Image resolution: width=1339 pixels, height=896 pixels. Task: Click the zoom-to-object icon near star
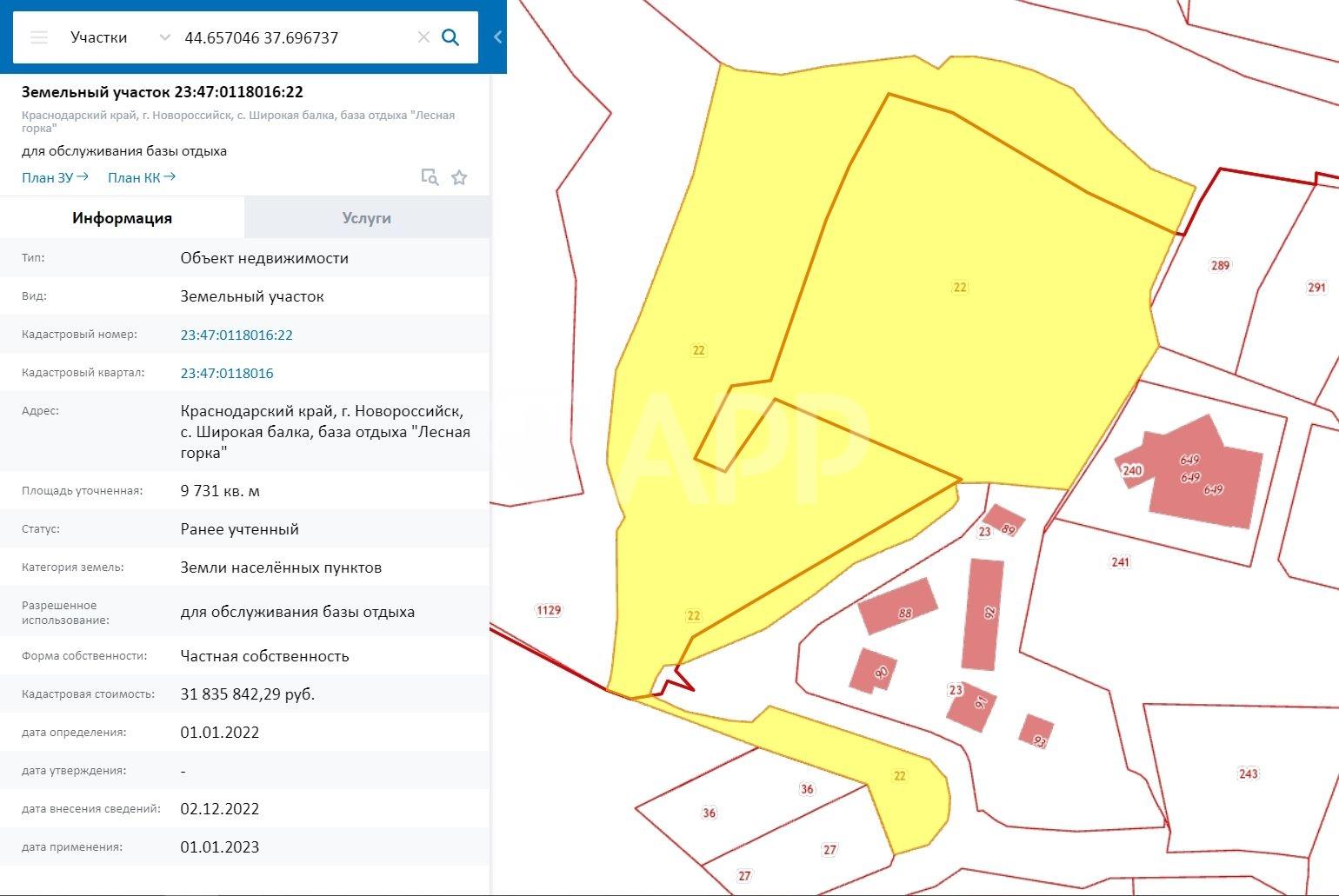pyautogui.click(x=430, y=177)
